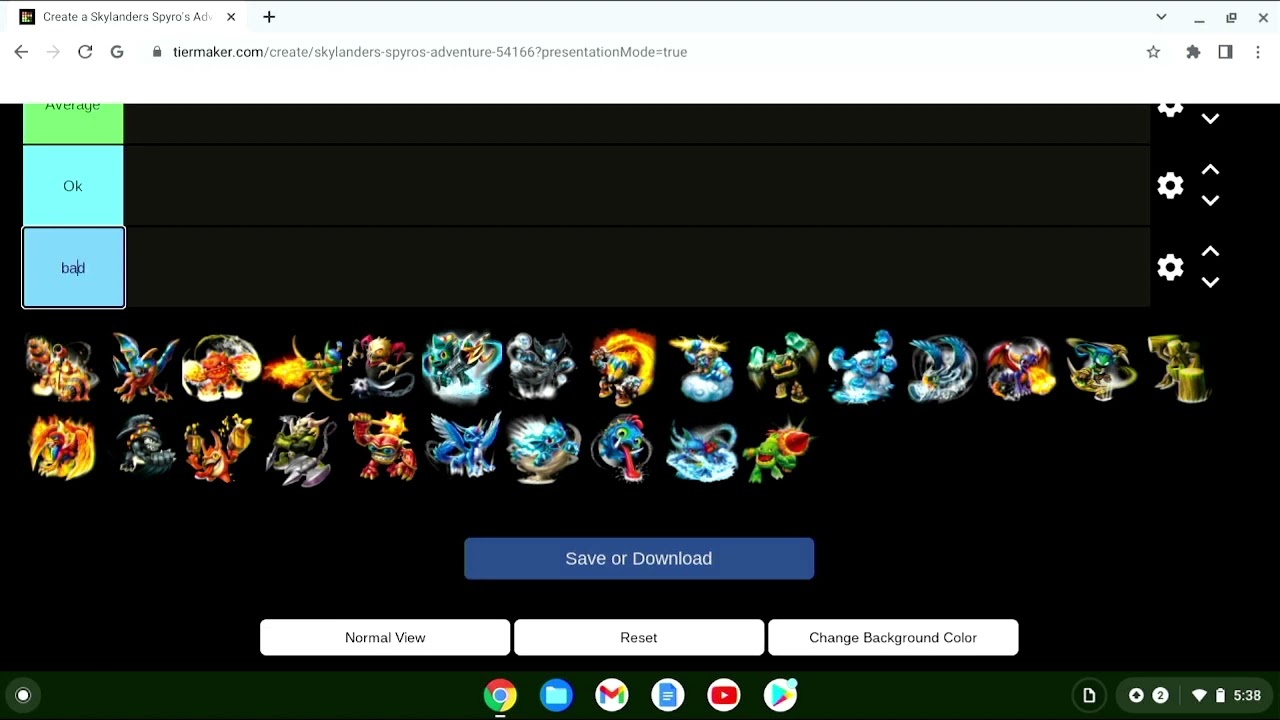
Task: Click the Voodood axe orc image
Action: (x=302, y=448)
